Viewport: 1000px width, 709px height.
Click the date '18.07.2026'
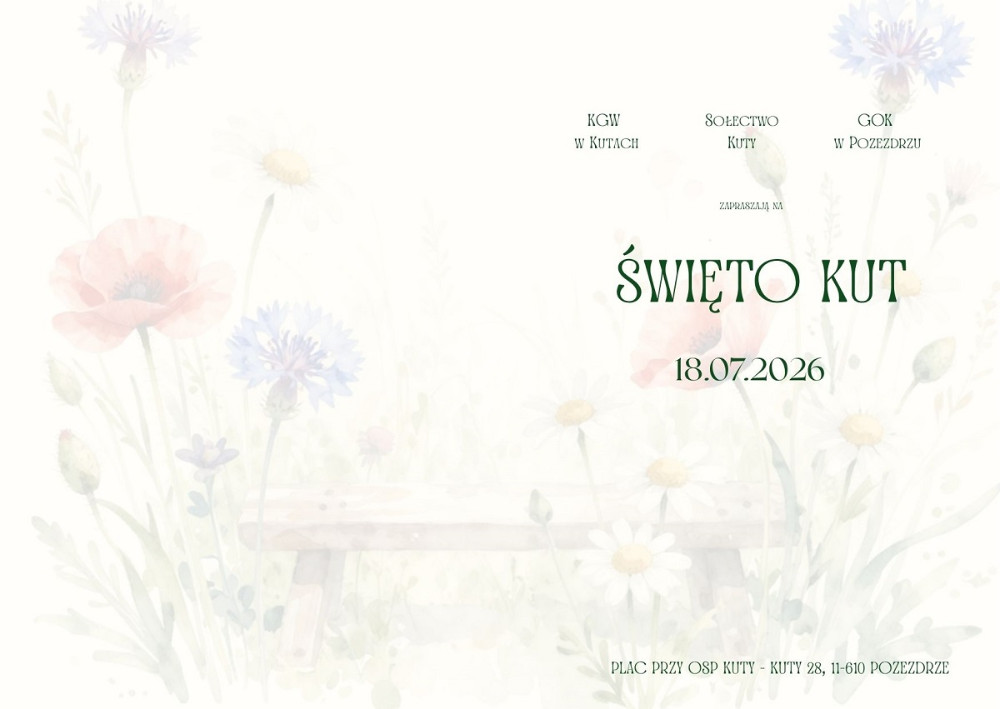tap(749, 369)
